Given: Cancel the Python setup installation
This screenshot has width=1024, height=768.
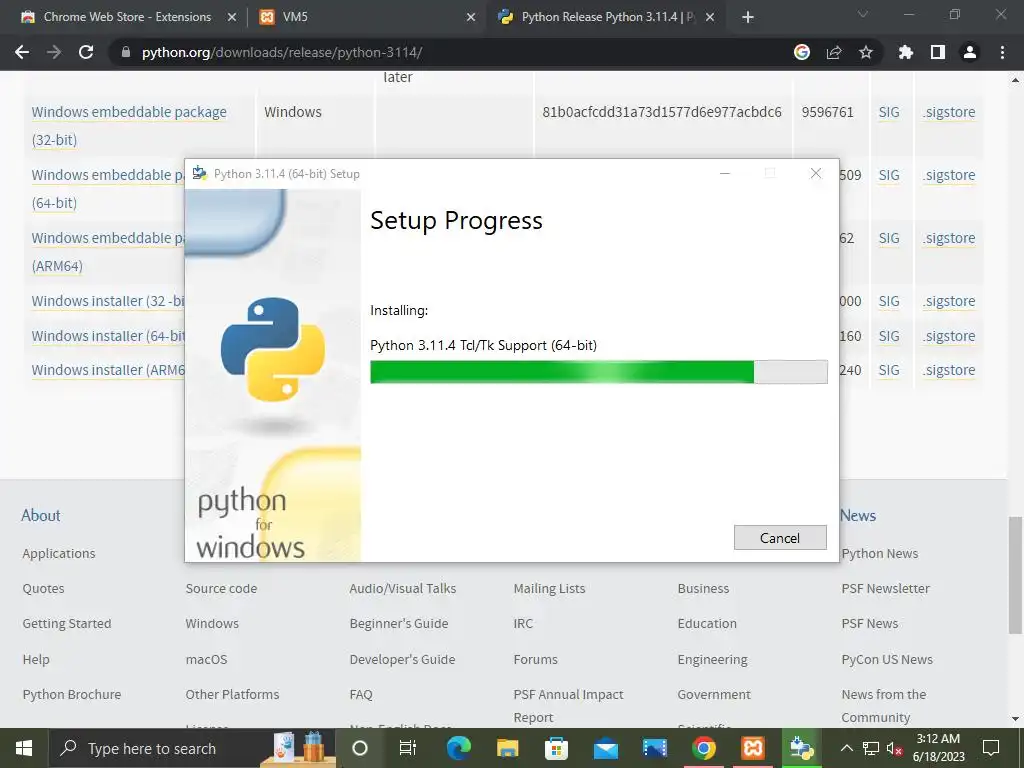Looking at the screenshot, I should tap(780, 537).
